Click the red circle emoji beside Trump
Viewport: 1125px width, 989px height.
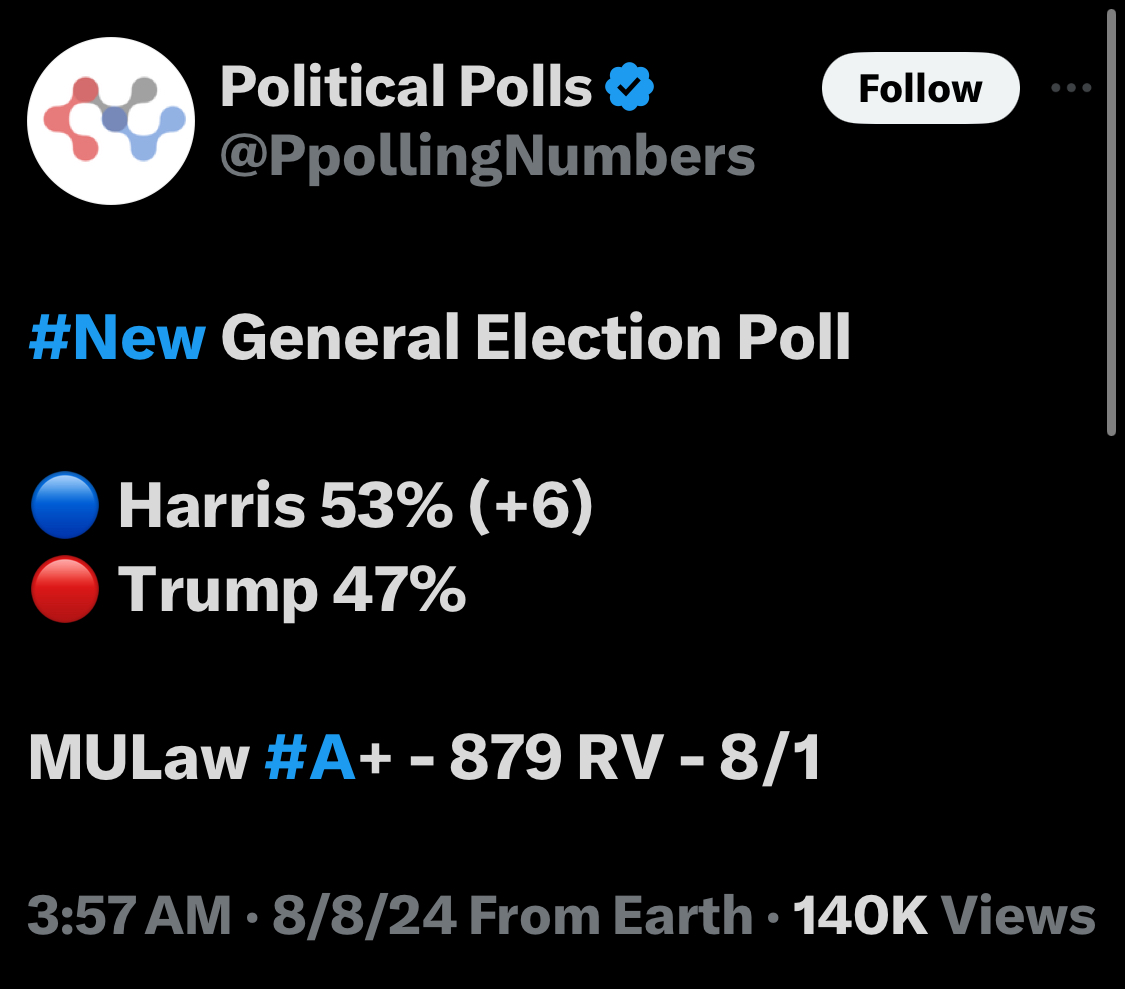tap(65, 589)
